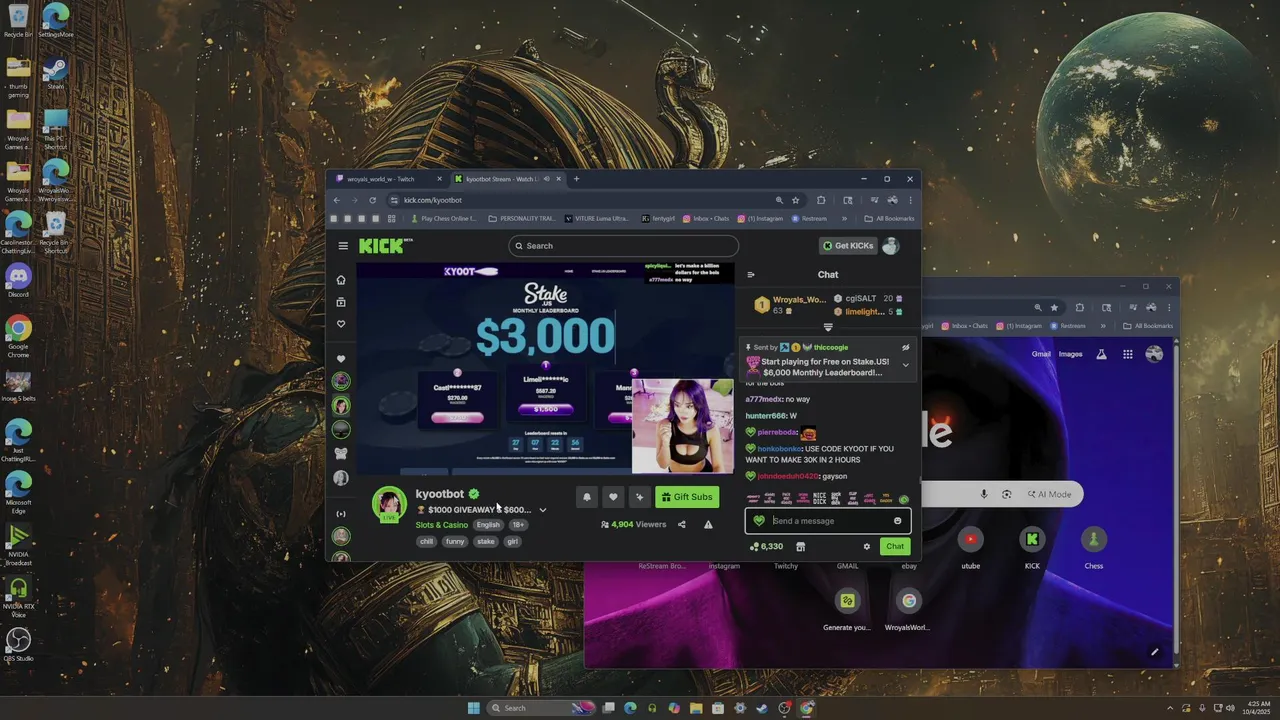Mute the kyootbot tab audio icon
The width and height of the screenshot is (1280, 720).
(x=546, y=179)
